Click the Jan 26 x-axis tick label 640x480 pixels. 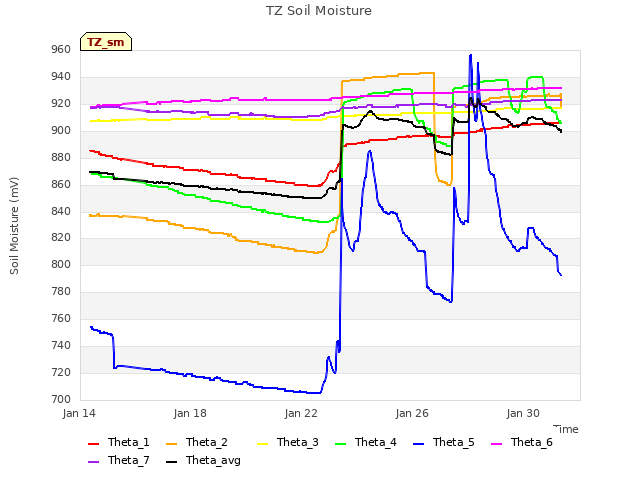412,413
